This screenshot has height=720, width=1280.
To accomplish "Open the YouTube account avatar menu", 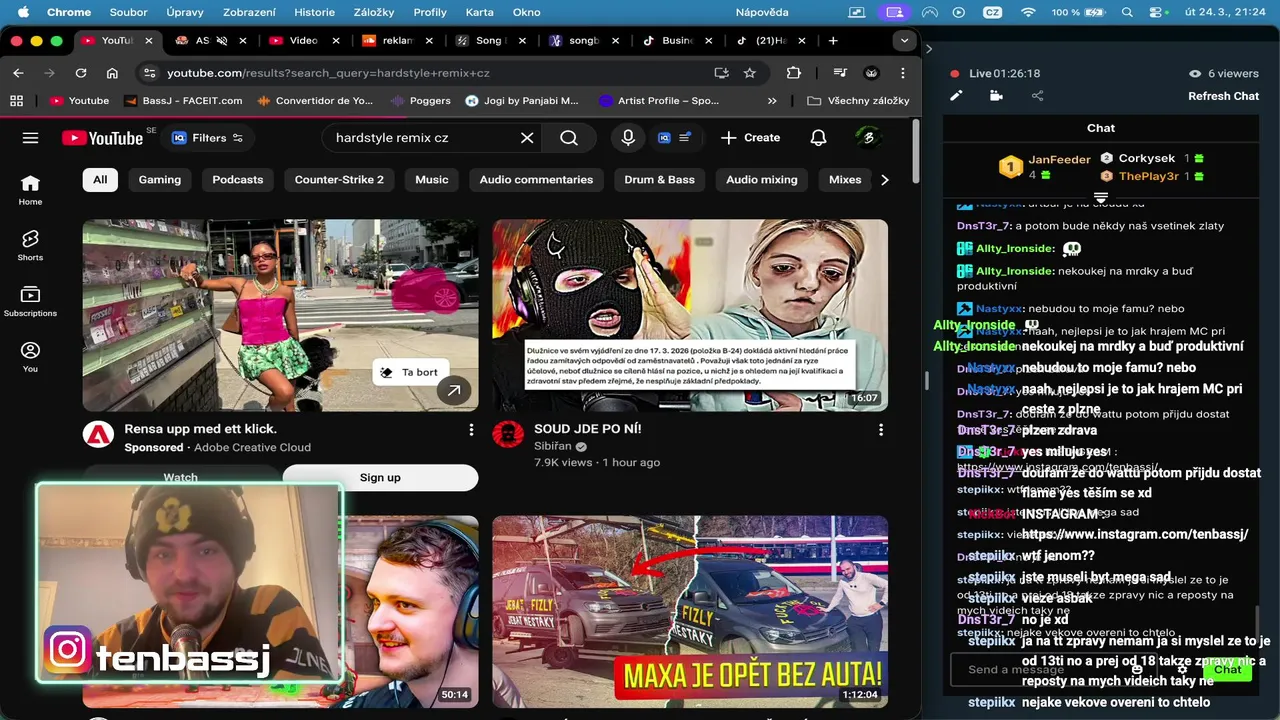I will (868, 138).
